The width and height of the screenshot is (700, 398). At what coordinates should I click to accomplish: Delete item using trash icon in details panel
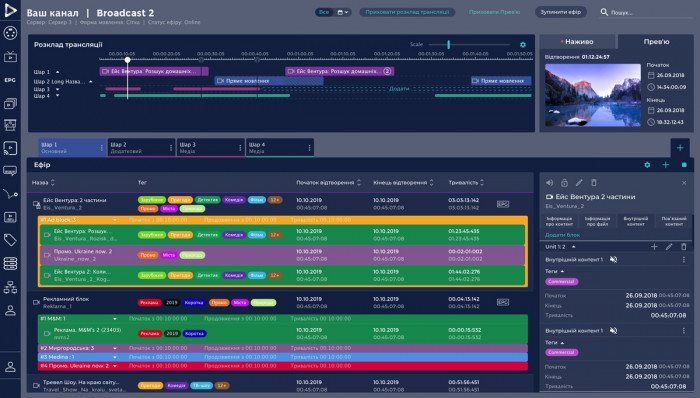pyautogui.click(x=594, y=182)
